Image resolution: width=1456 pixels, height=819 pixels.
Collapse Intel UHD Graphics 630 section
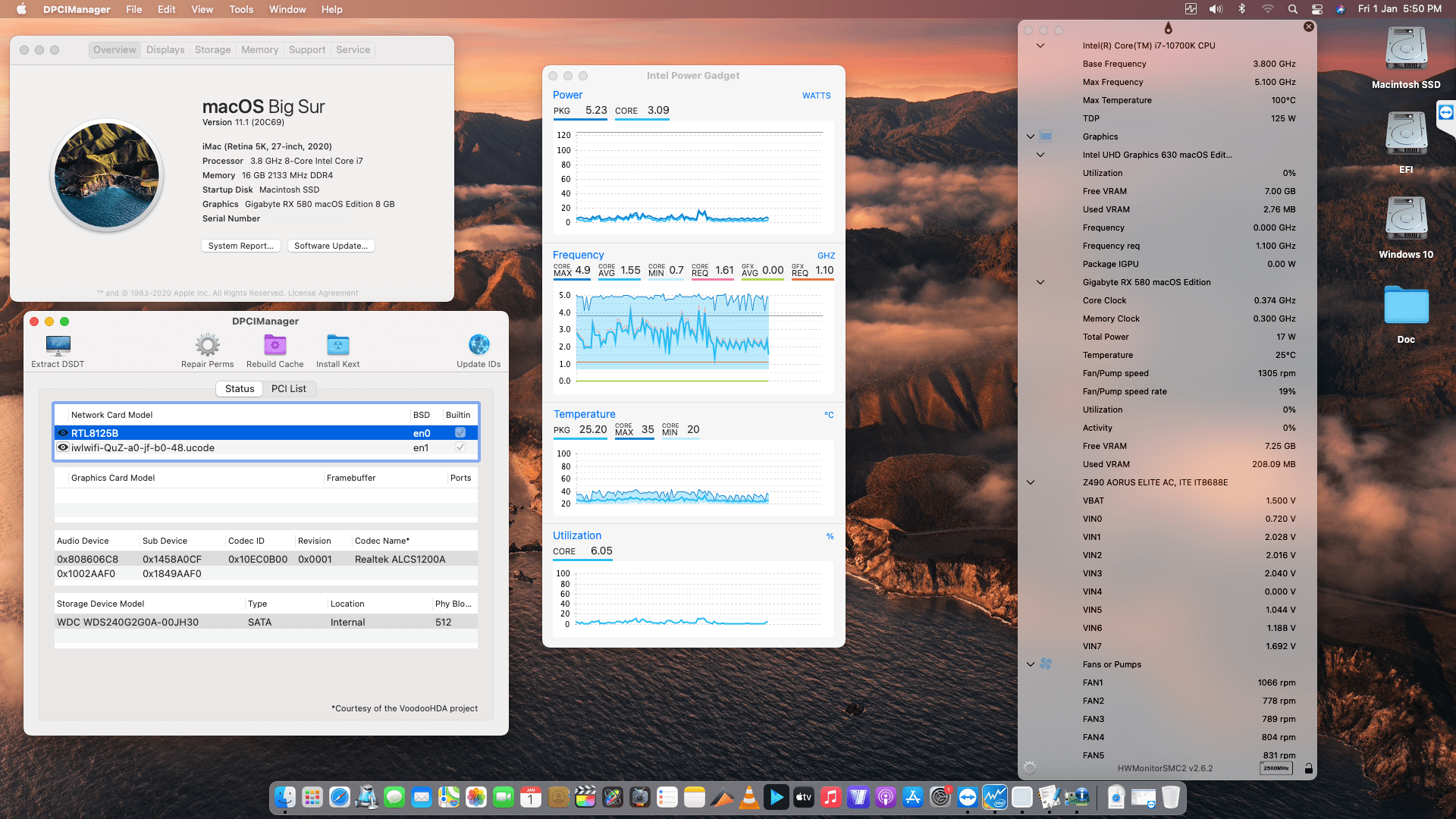point(1040,155)
